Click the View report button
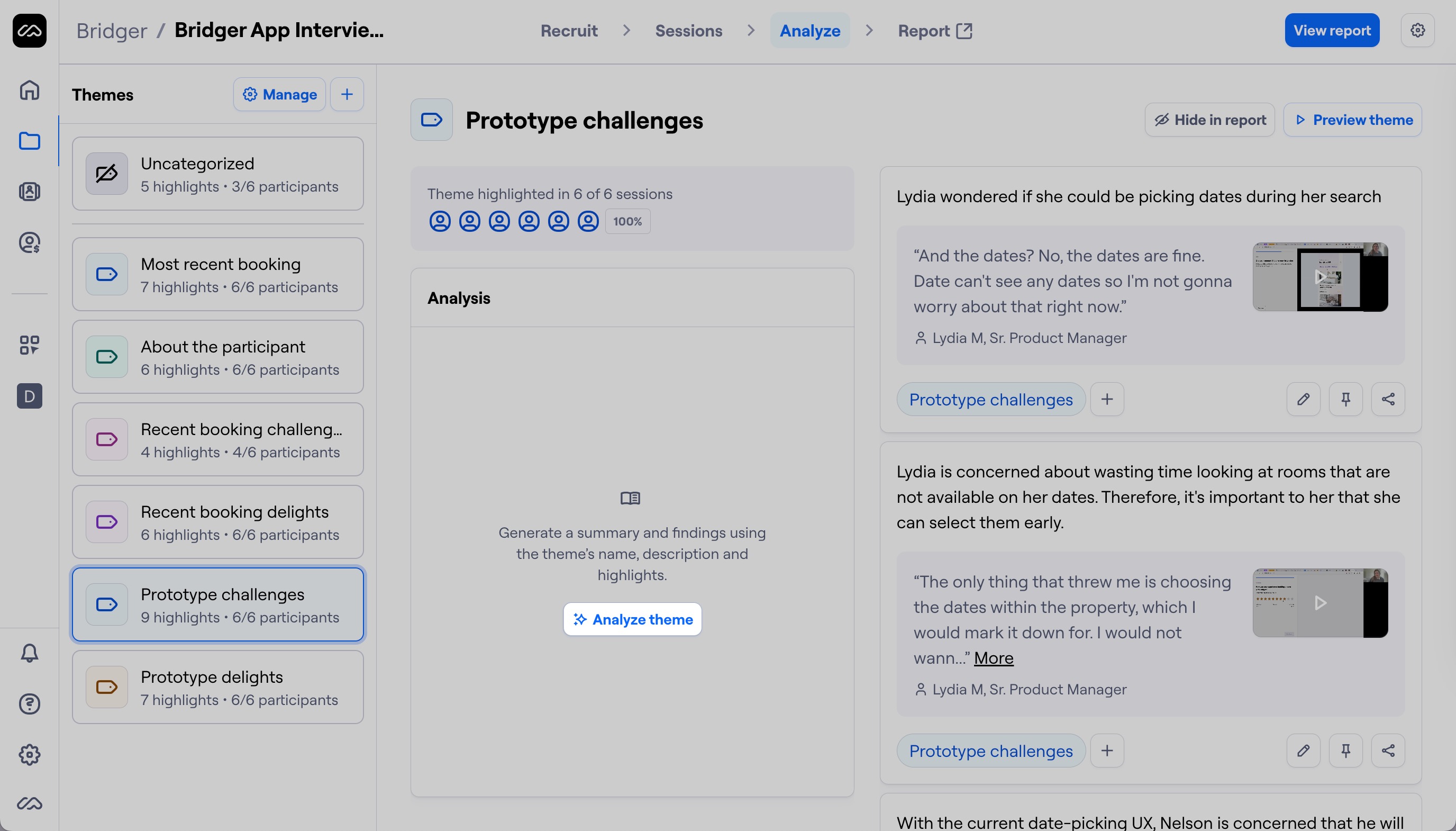Viewport: 1456px width, 831px height. [1332, 30]
